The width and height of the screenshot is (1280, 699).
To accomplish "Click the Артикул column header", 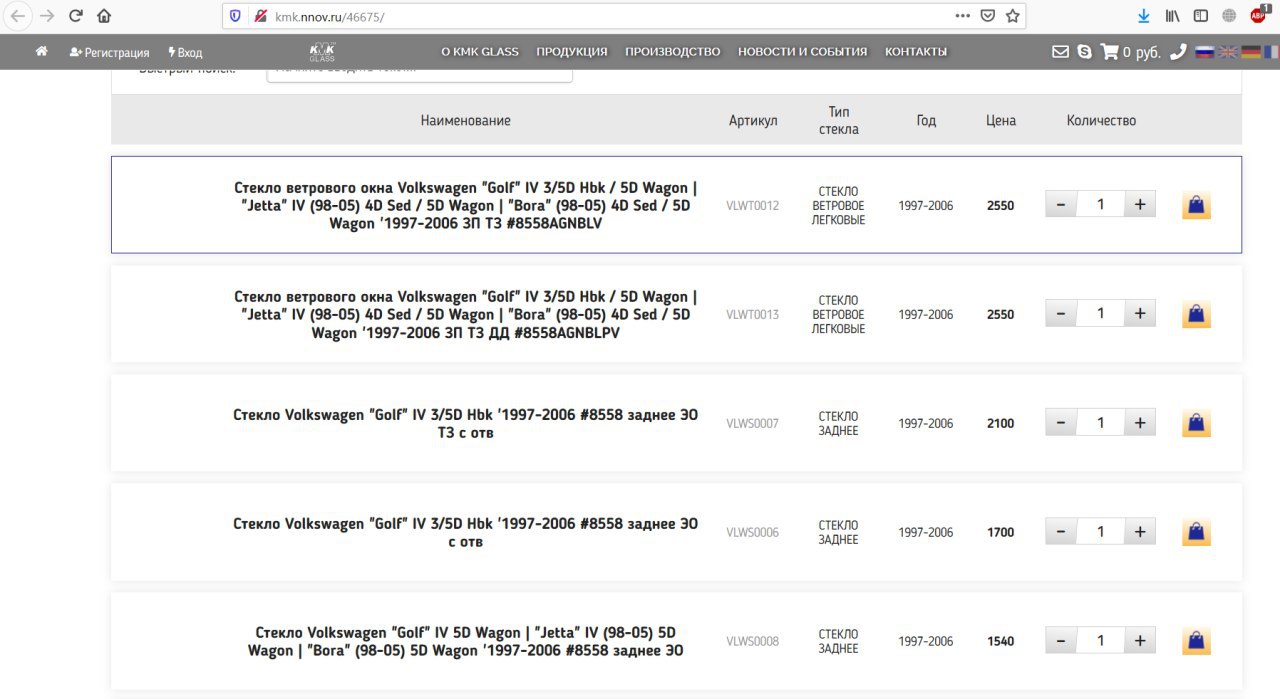I will (x=753, y=120).
